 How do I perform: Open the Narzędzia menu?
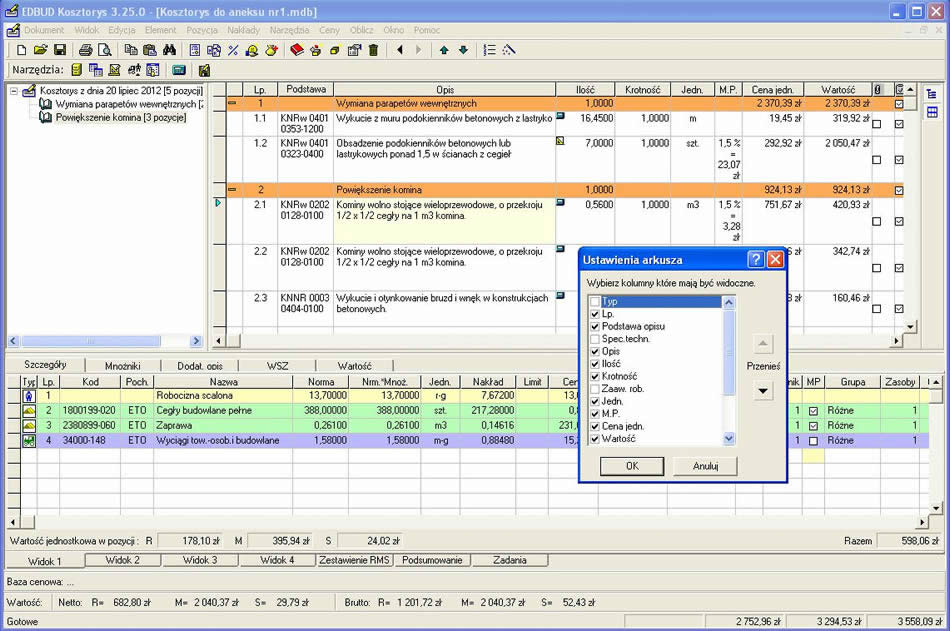289,30
